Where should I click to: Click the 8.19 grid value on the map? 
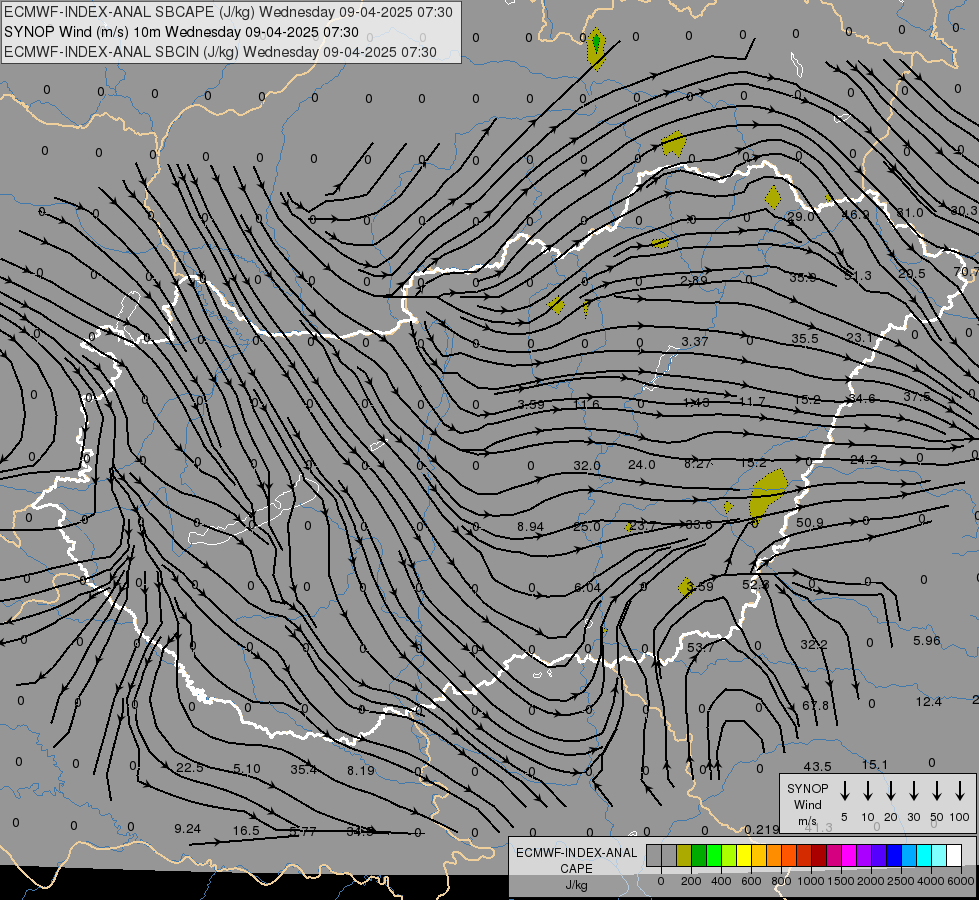click(x=361, y=771)
